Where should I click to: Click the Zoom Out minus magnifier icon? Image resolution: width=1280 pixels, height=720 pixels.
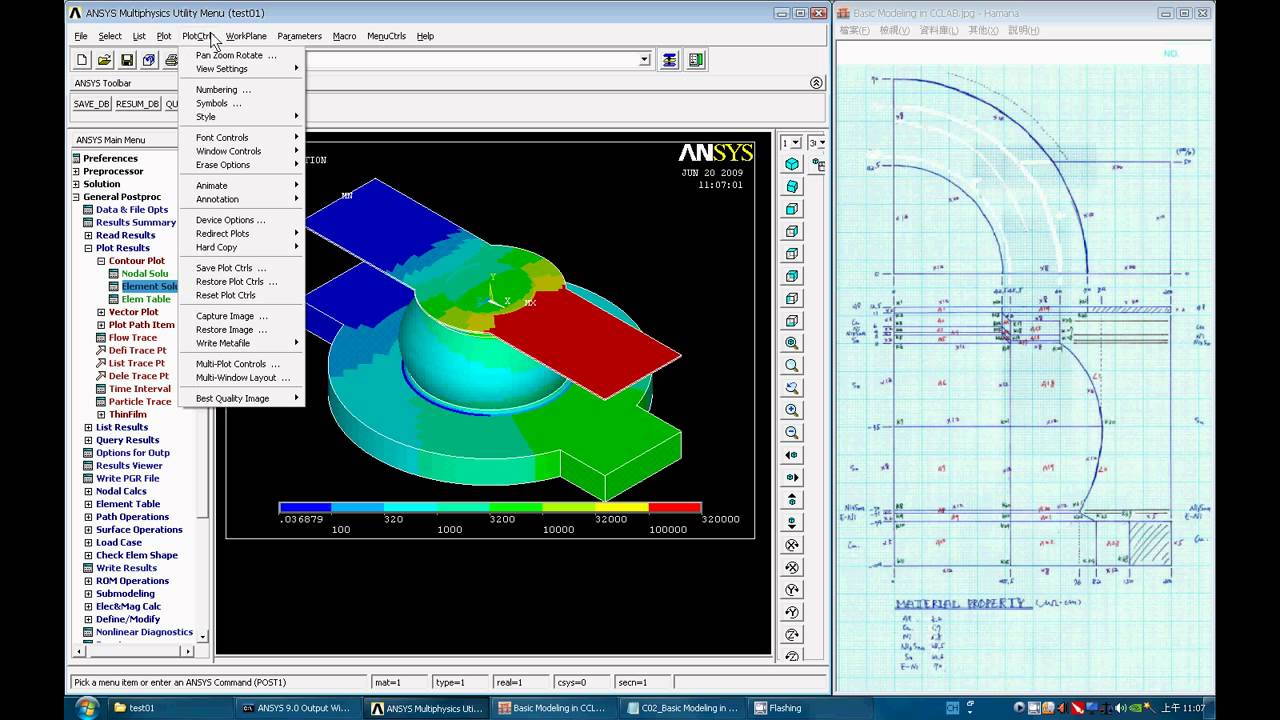point(792,433)
